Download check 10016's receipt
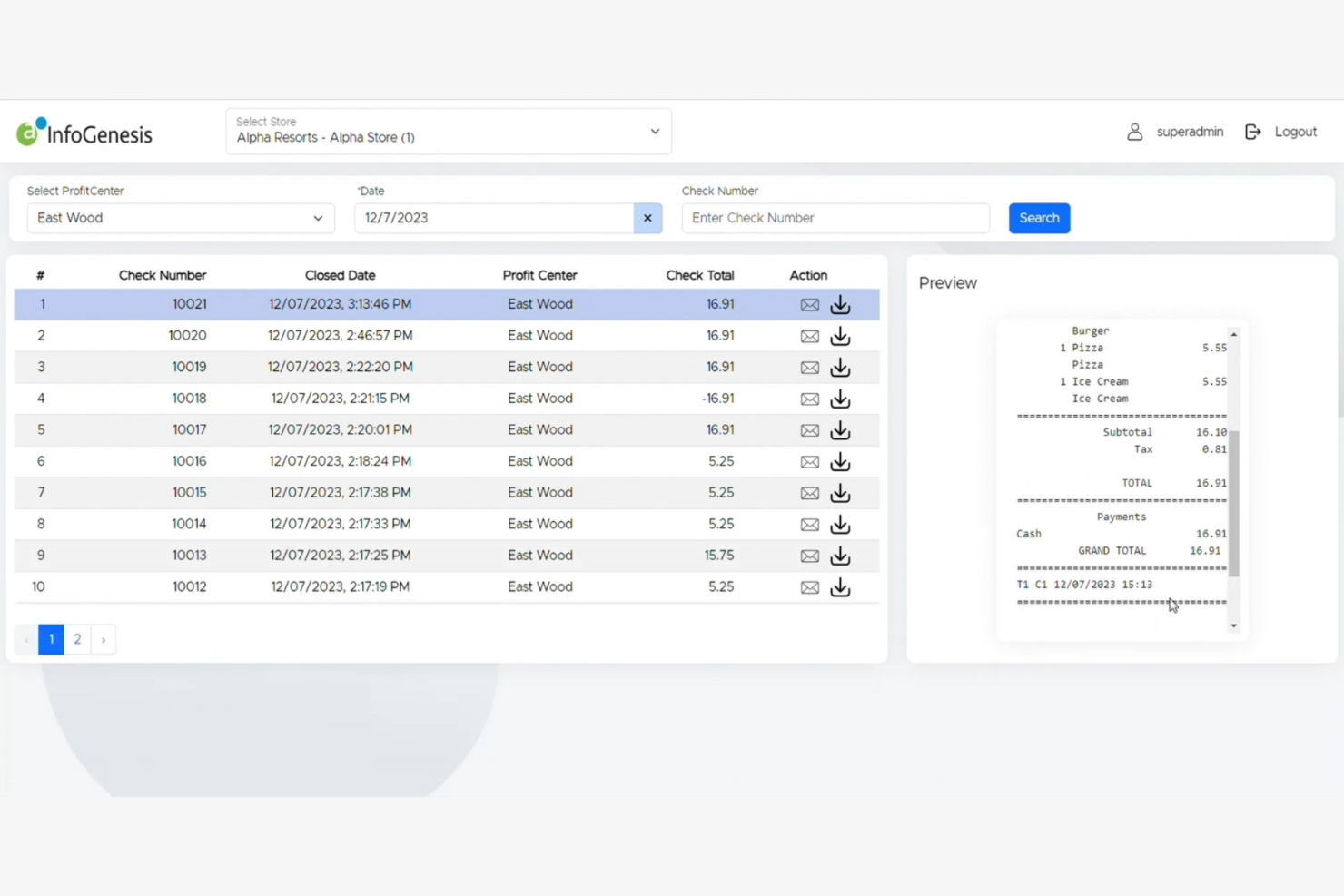 point(840,462)
